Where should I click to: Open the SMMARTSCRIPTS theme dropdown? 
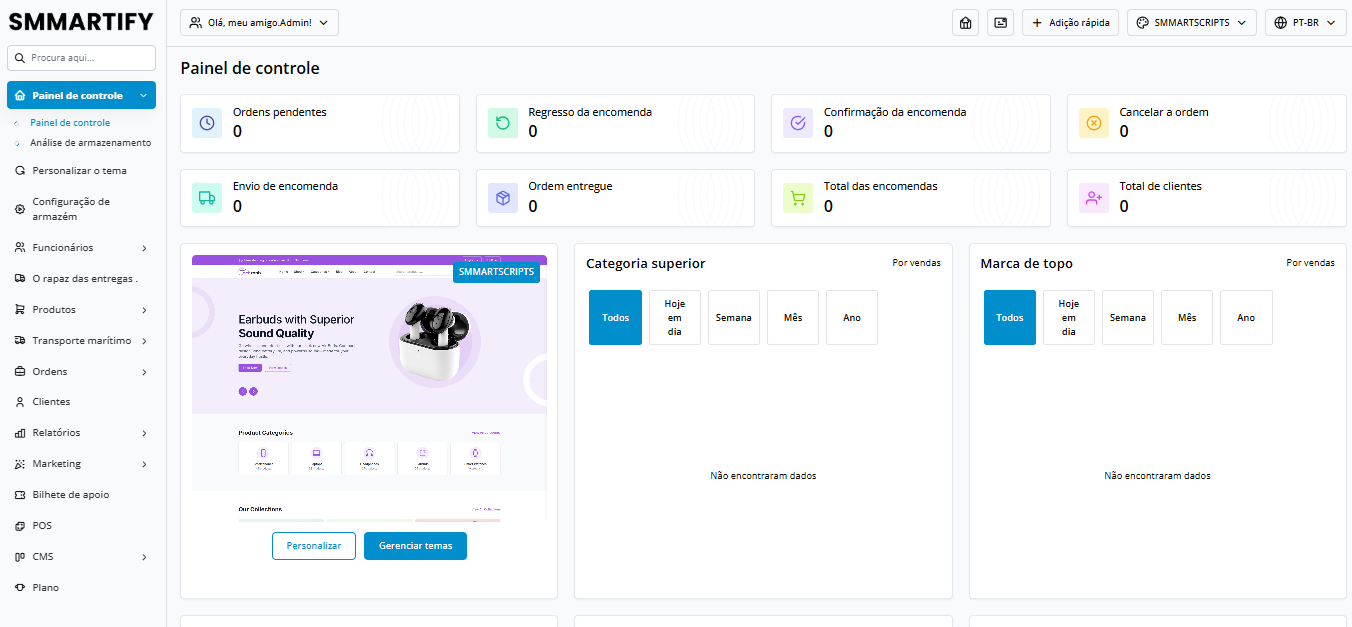pos(1191,23)
